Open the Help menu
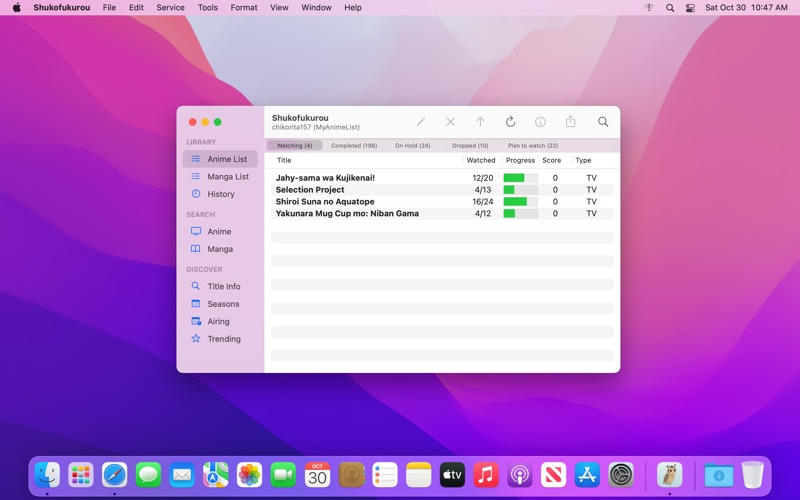This screenshot has height=500, width=800. (x=353, y=8)
